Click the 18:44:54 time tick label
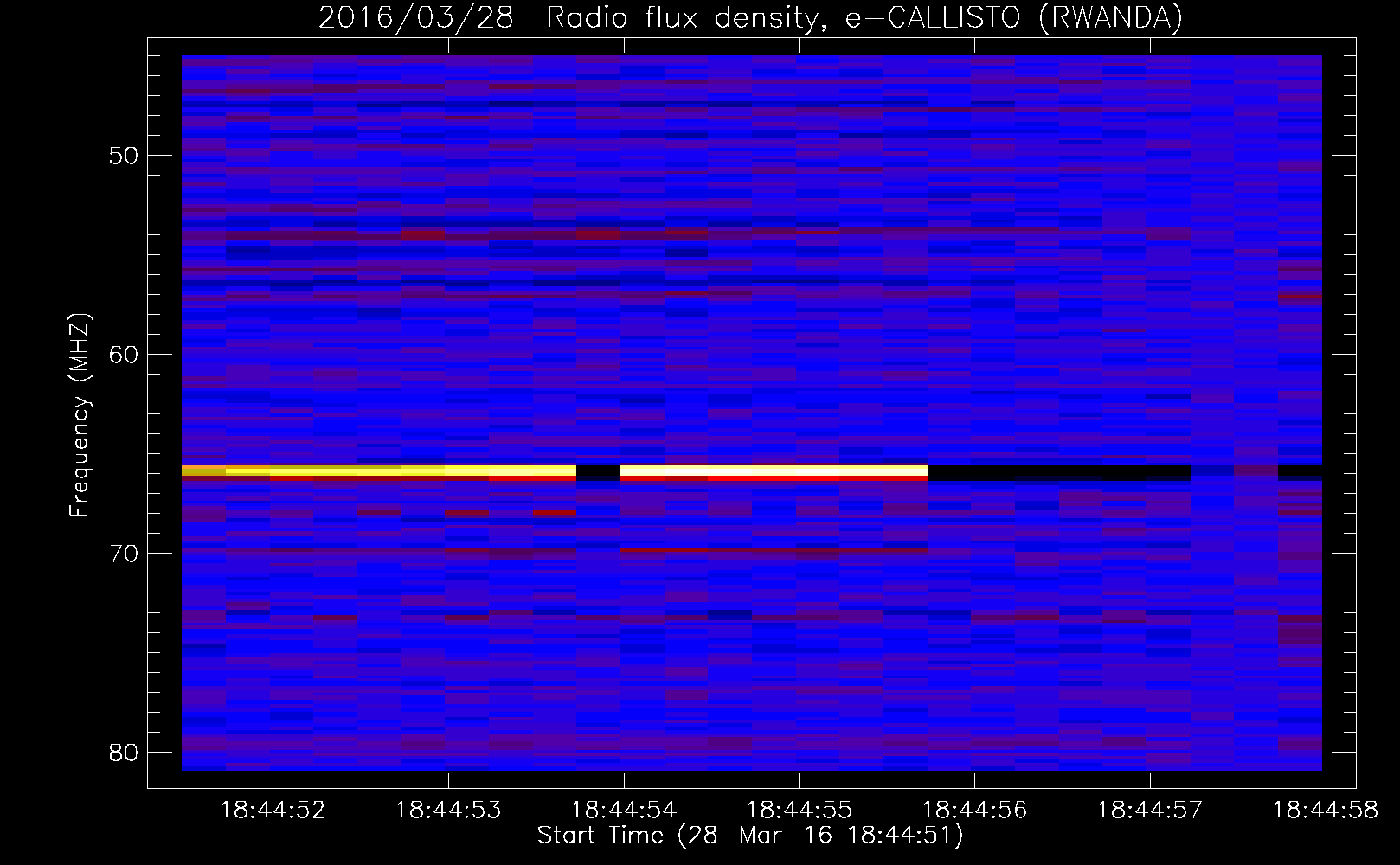The height and width of the screenshot is (865, 1400). click(x=624, y=811)
